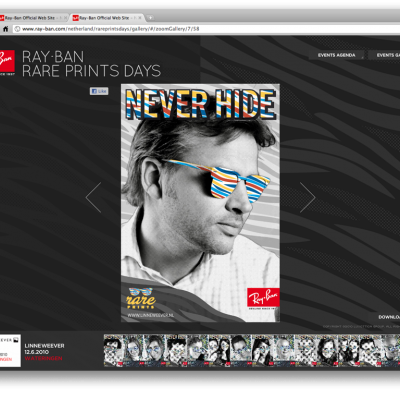Click the Ray-Ban Rare Prints Days title

point(91,64)
